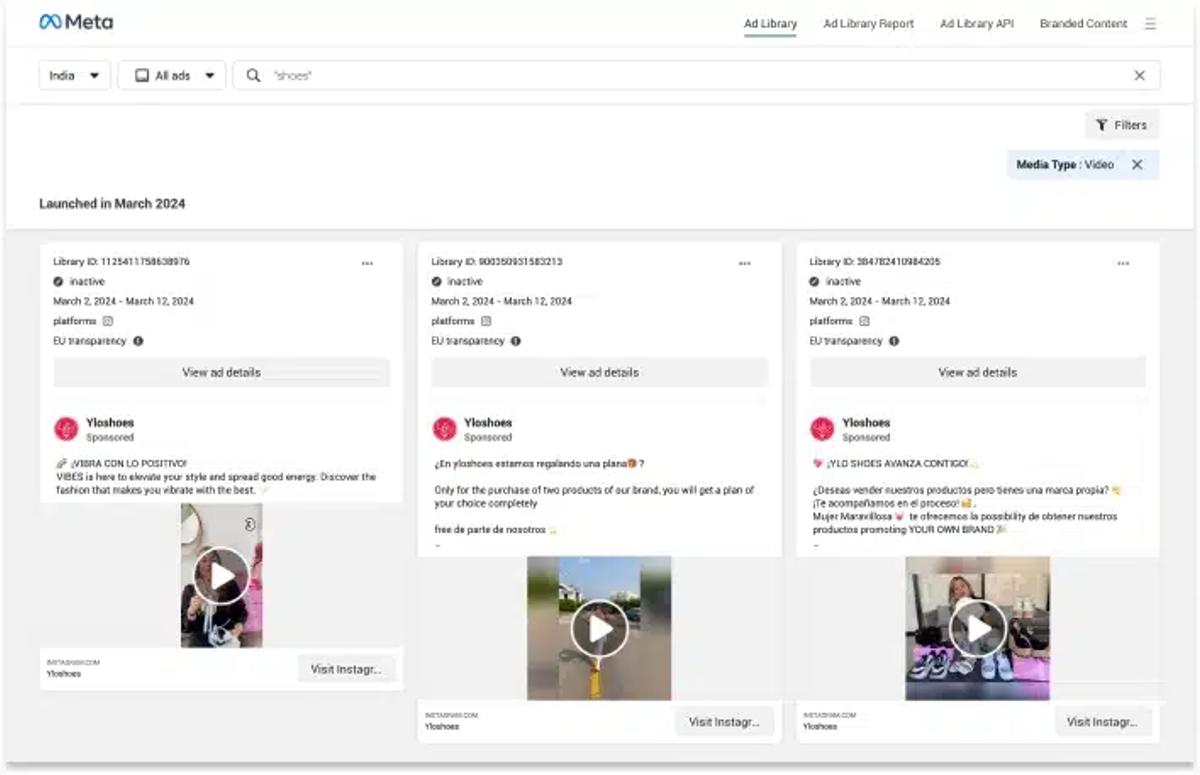The image size is (1200, 775).
Task: Open the first ad's three-dot options menu
Action: click(x=368, y=263)
